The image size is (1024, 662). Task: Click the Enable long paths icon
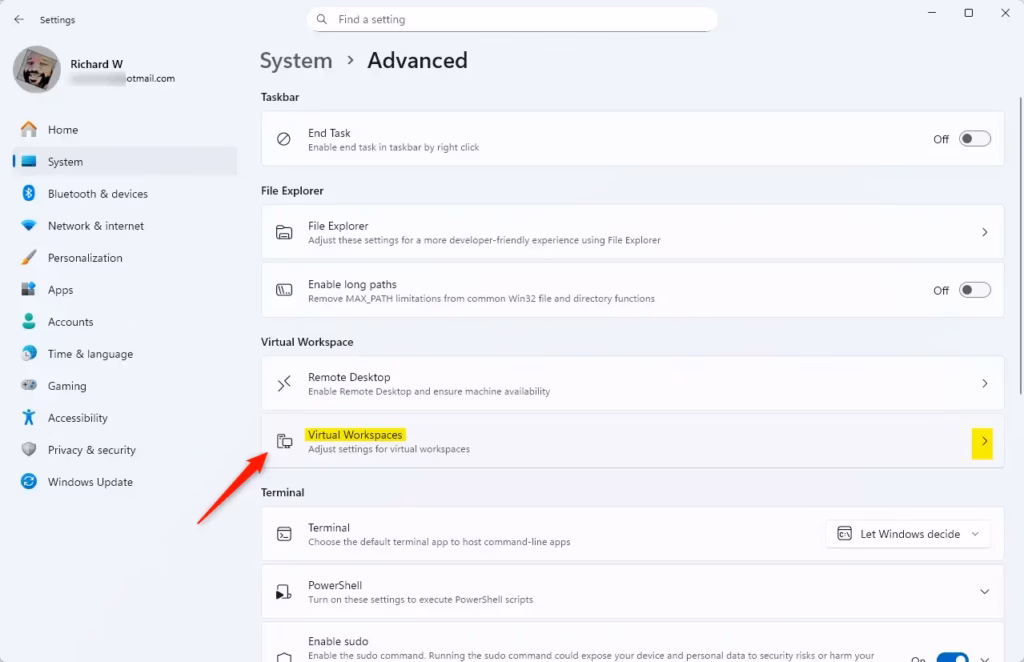pyautogui.click(x=283, y=290)
